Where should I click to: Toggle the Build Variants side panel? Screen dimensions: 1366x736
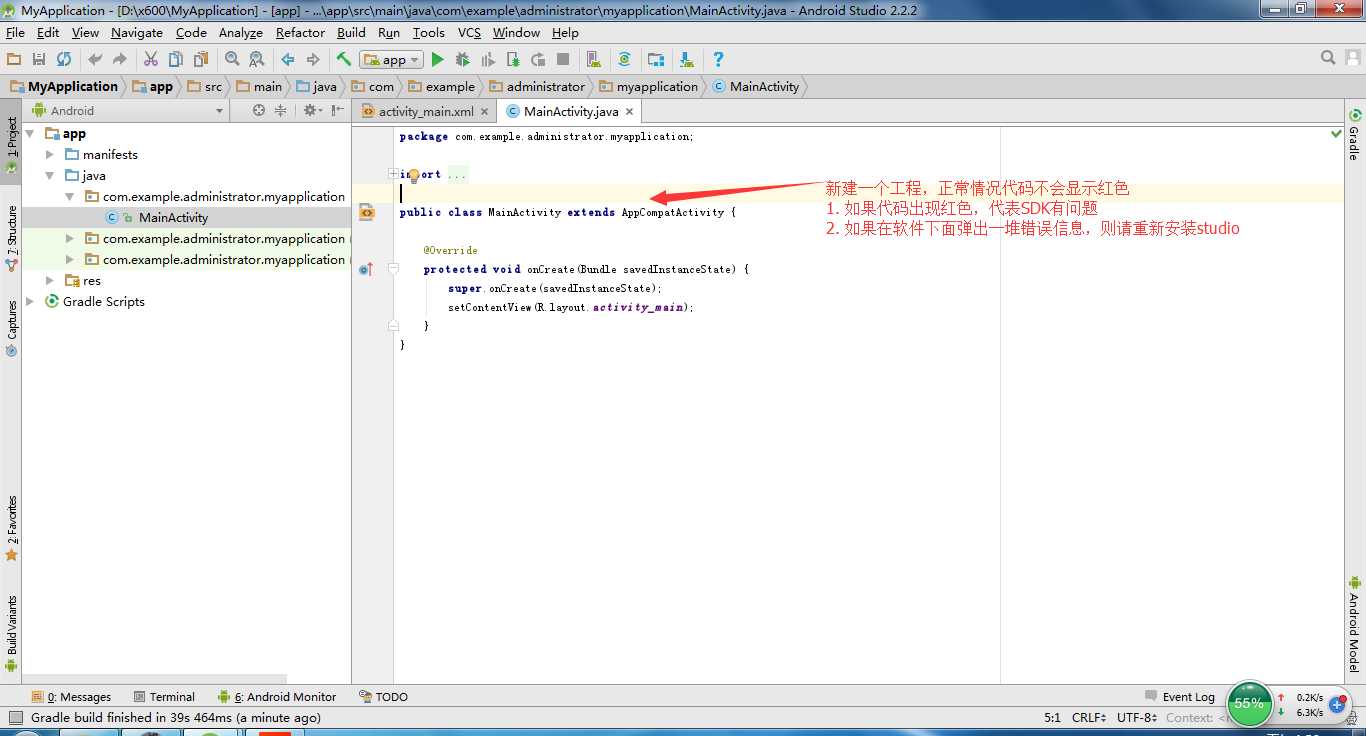coord(11,634)
